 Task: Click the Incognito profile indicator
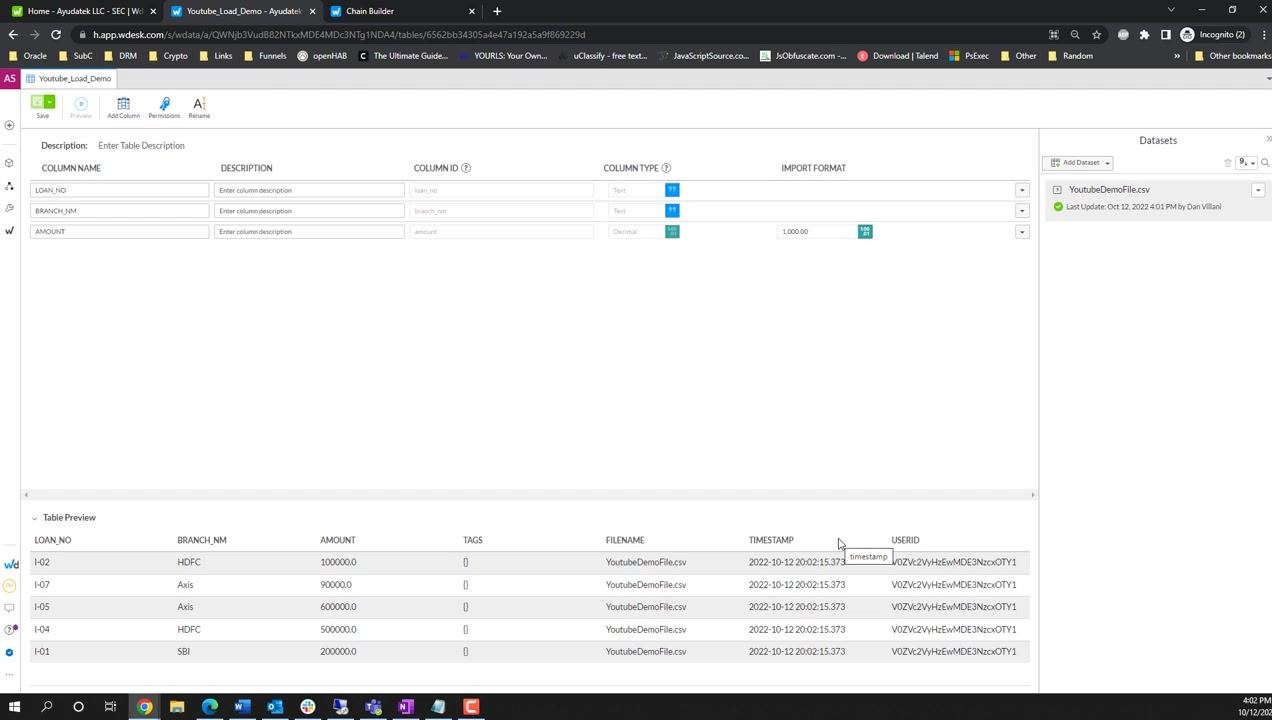(1212, 34)
